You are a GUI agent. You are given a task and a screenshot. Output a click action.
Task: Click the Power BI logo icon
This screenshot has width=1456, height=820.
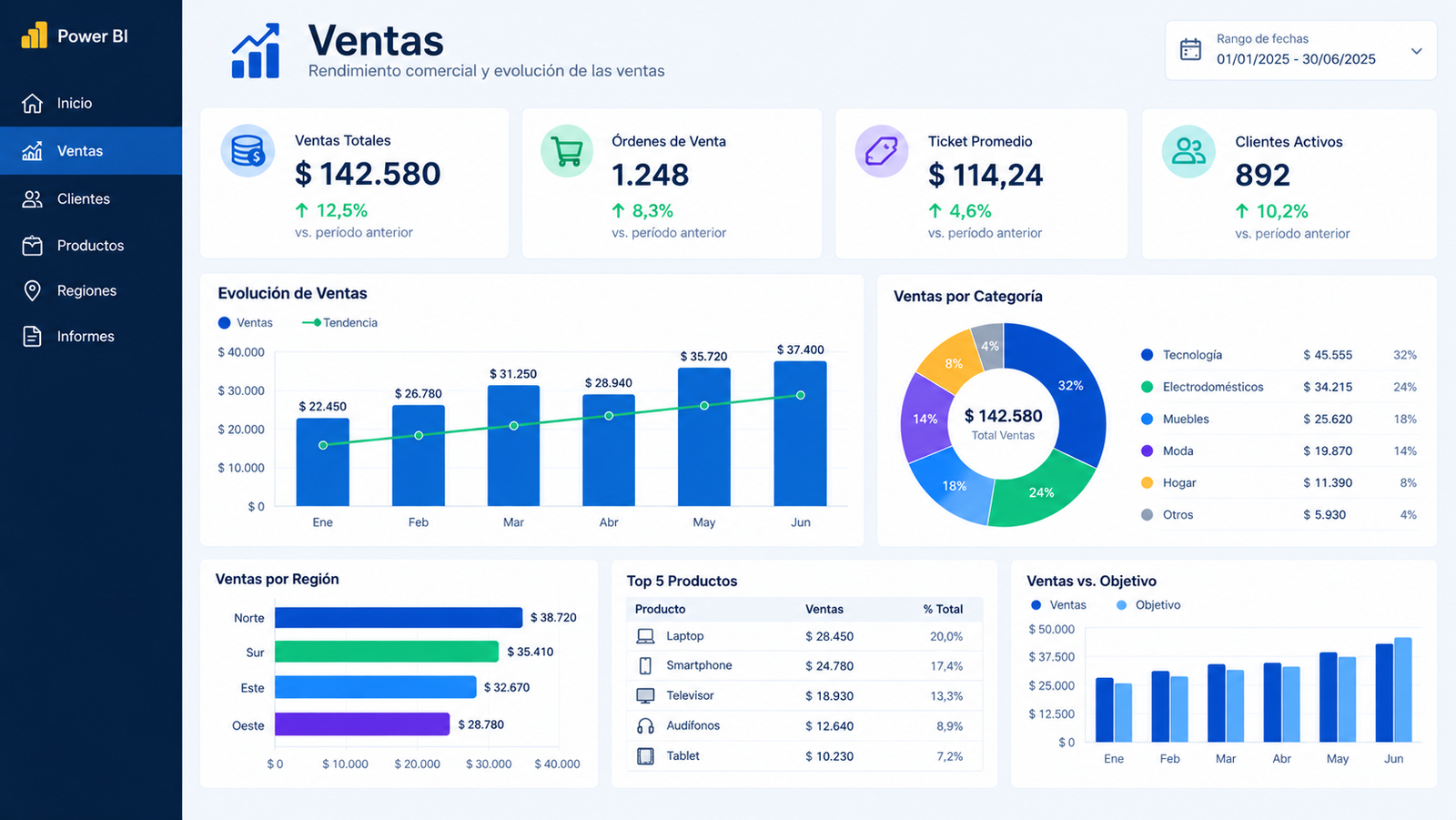pyautogui.click(x=34, y=35)
